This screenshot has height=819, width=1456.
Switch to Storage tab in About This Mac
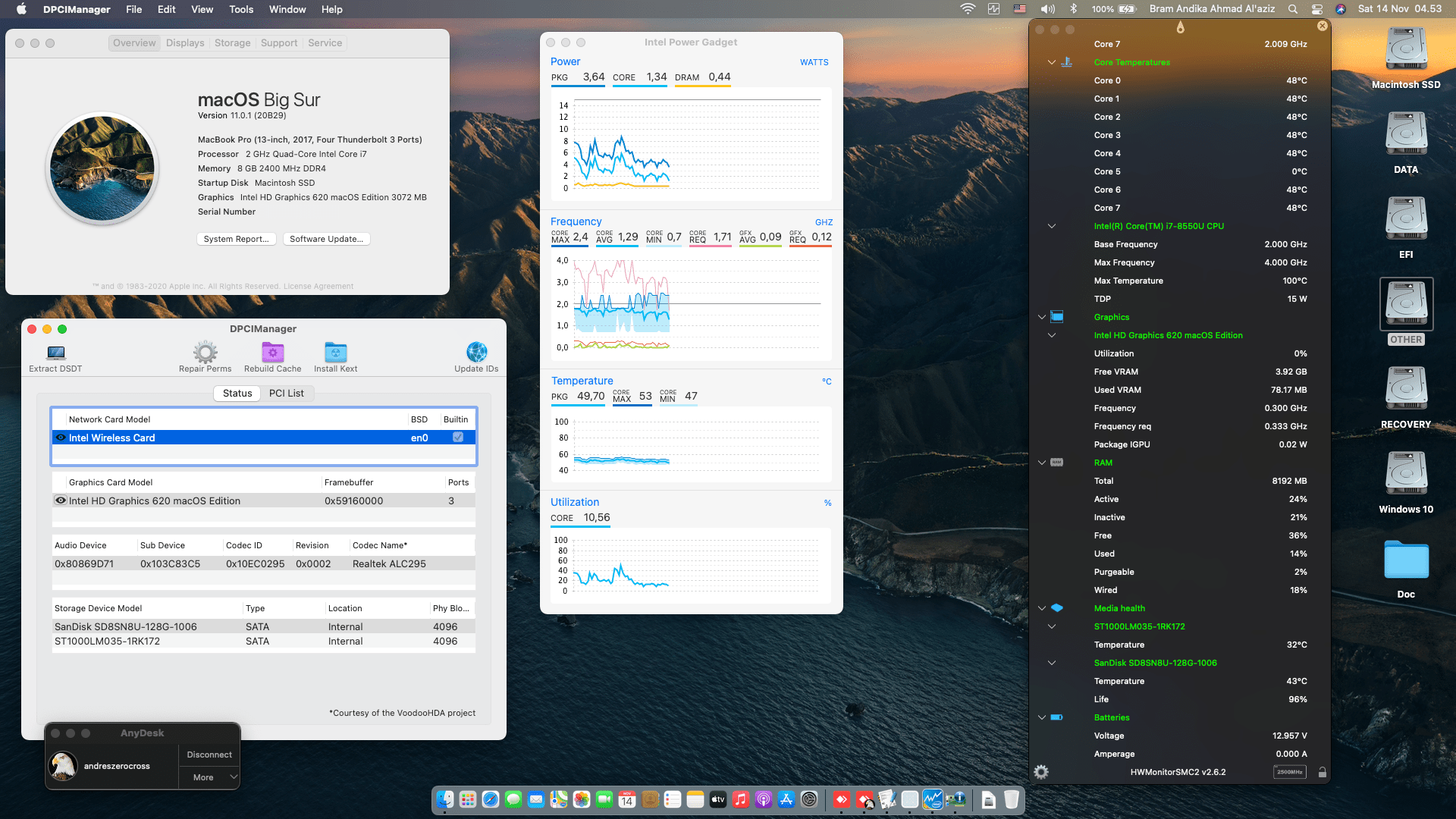232,42
